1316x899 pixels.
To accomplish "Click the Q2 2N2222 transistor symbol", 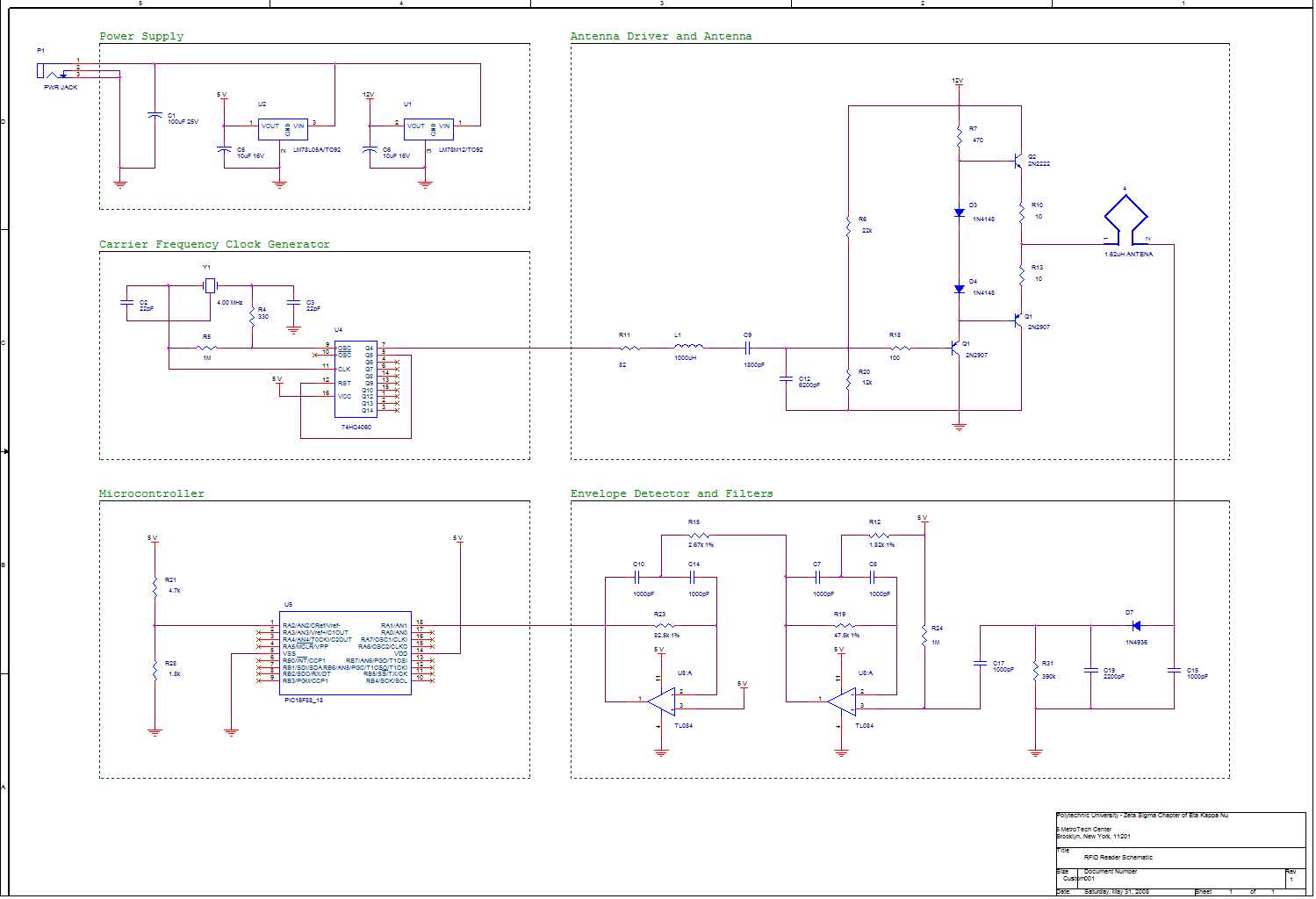I will (1017, 162).
